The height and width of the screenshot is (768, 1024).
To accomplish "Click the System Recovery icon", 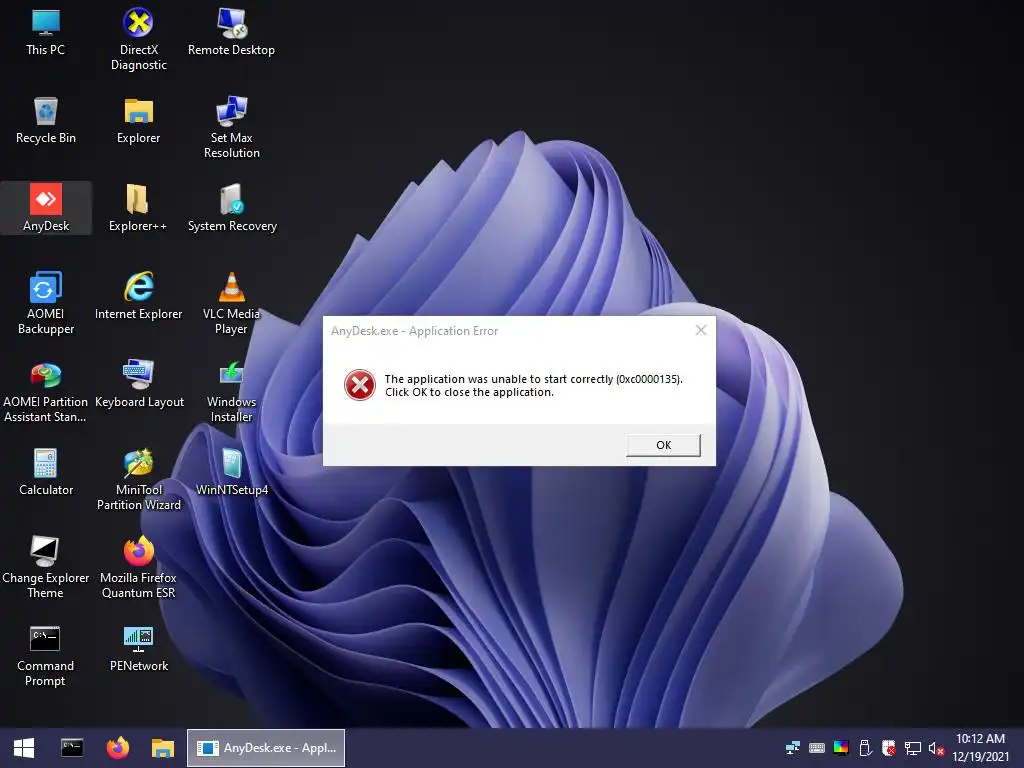I will click(232, 209).
